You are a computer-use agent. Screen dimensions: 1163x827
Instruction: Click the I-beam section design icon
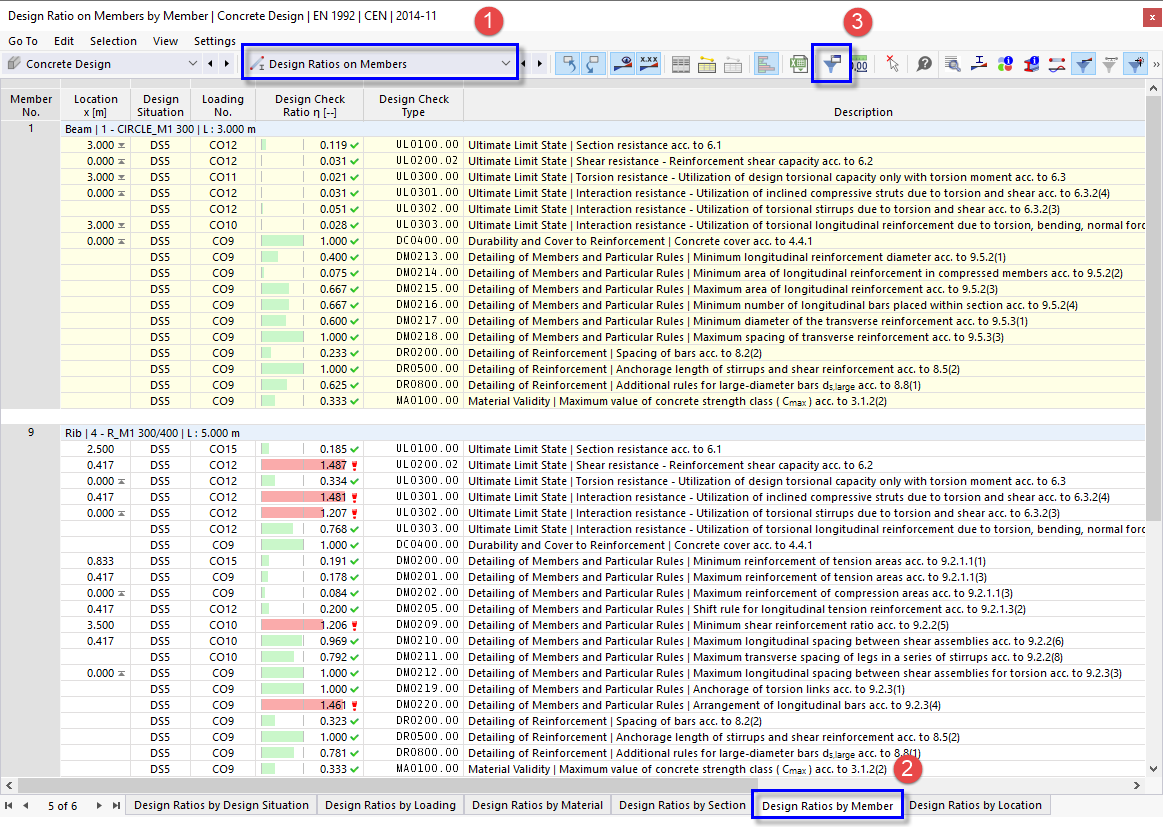[x=979, y=65]
